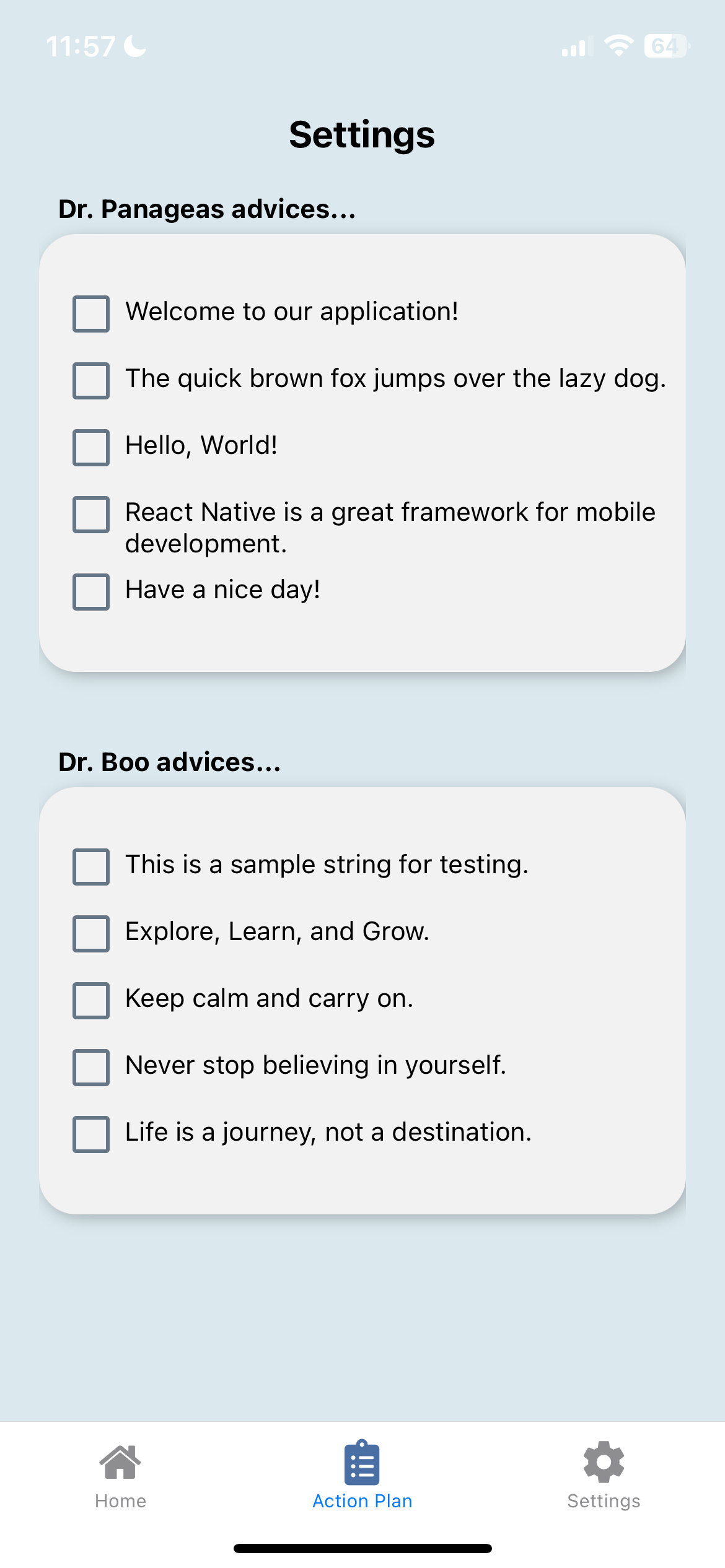Tick the quick brown fox checkbox
The height and width of the screenshot is (1568, 725).
pyautogui.click(x=91, y=381)
